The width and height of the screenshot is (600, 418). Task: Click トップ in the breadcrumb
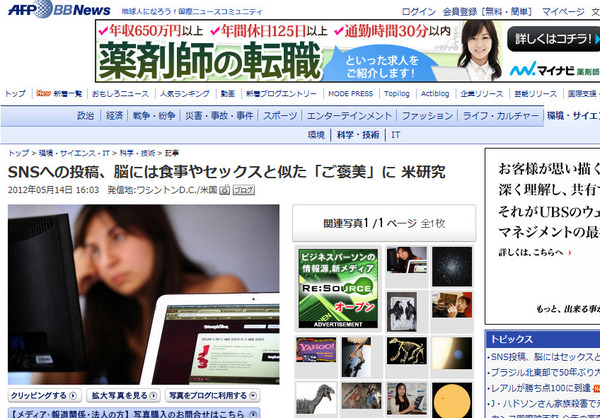(19, 153)
